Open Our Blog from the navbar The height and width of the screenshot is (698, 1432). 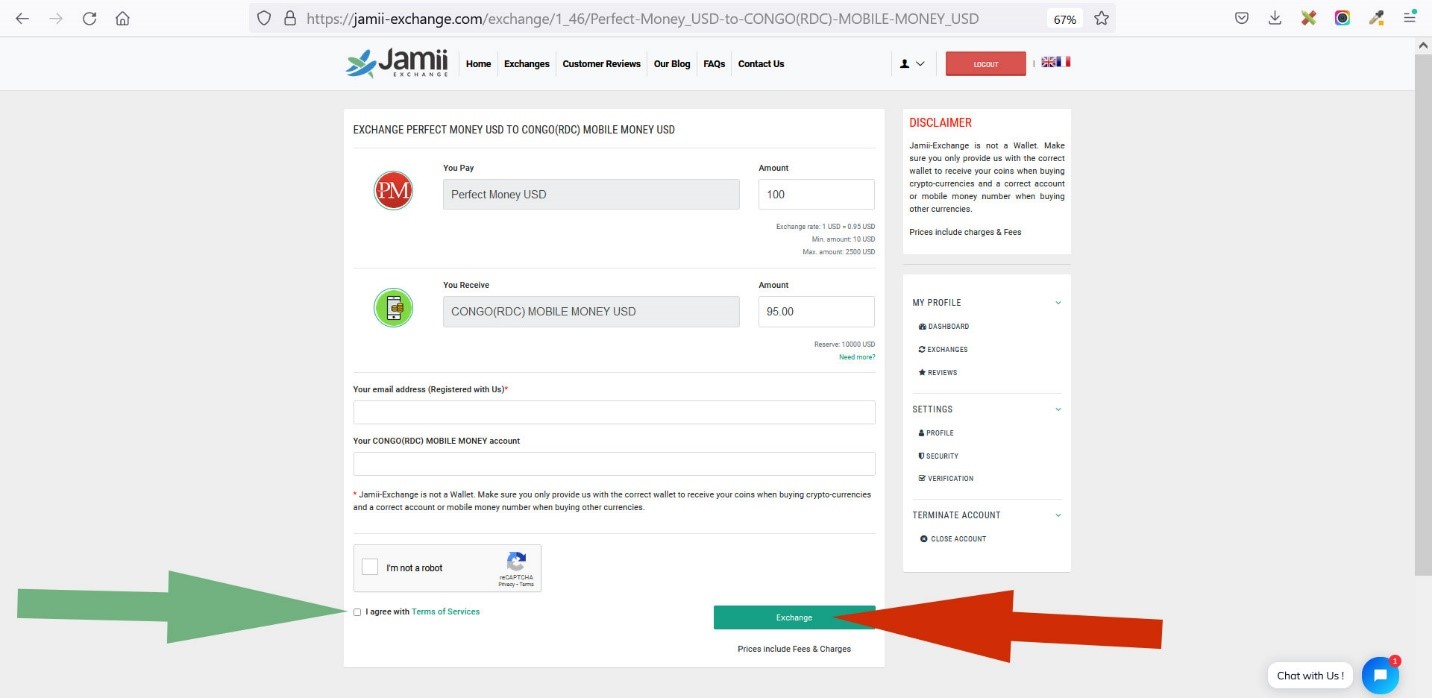[672, 64]
